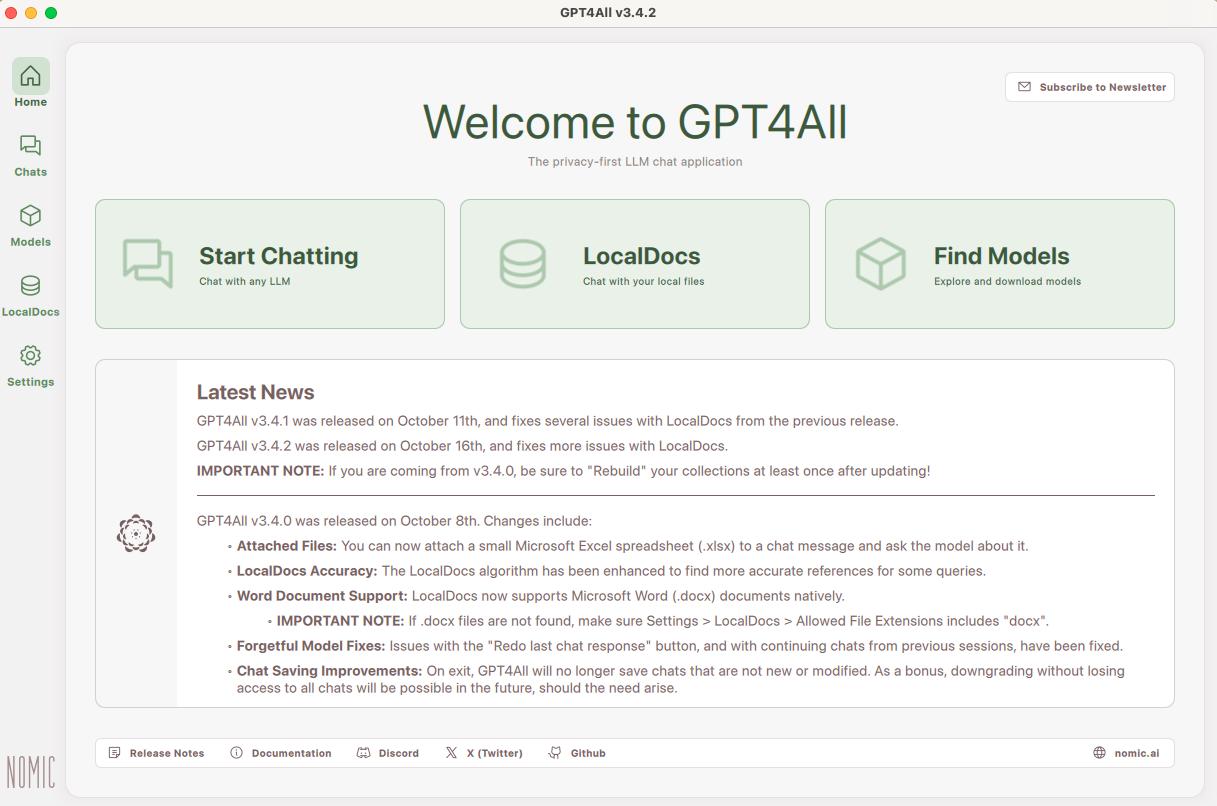The width and height of the screenshot is (1217, 806).
Task: Click the Find Models card title
Action: click(x=1001, y=256)
